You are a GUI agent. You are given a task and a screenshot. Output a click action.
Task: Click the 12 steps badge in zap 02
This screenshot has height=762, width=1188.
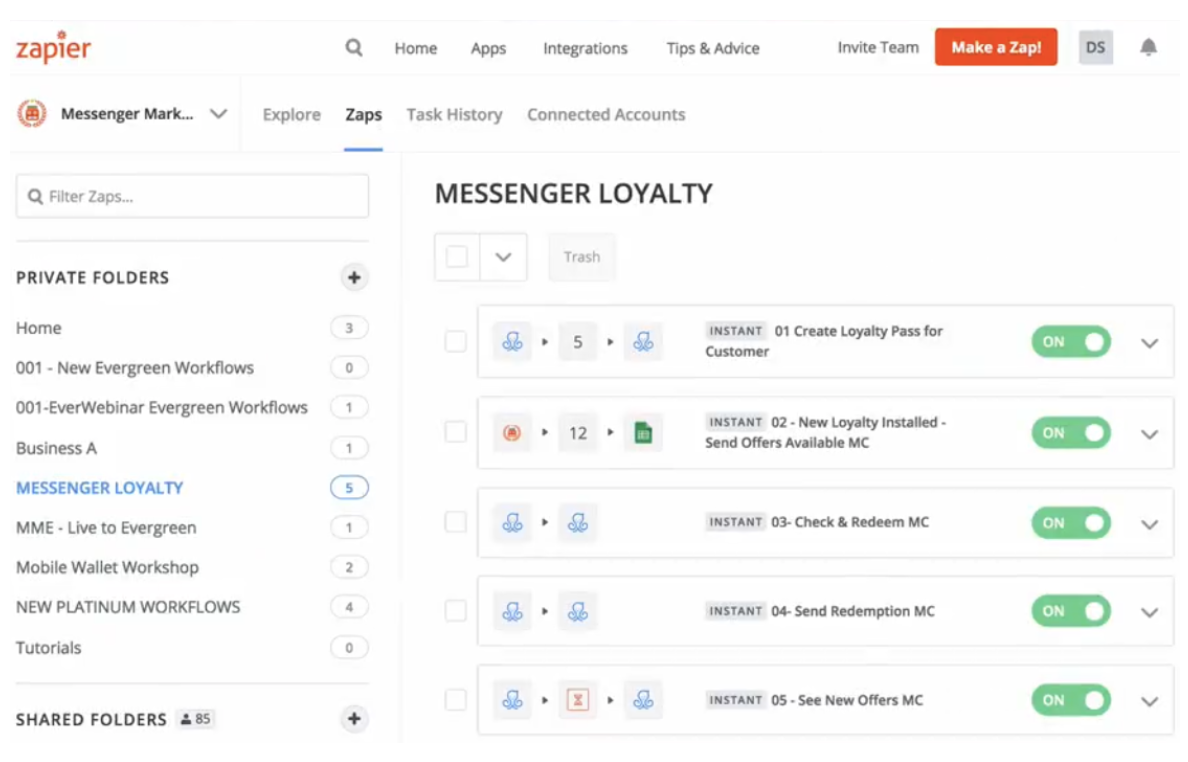[x=577, y=433]
